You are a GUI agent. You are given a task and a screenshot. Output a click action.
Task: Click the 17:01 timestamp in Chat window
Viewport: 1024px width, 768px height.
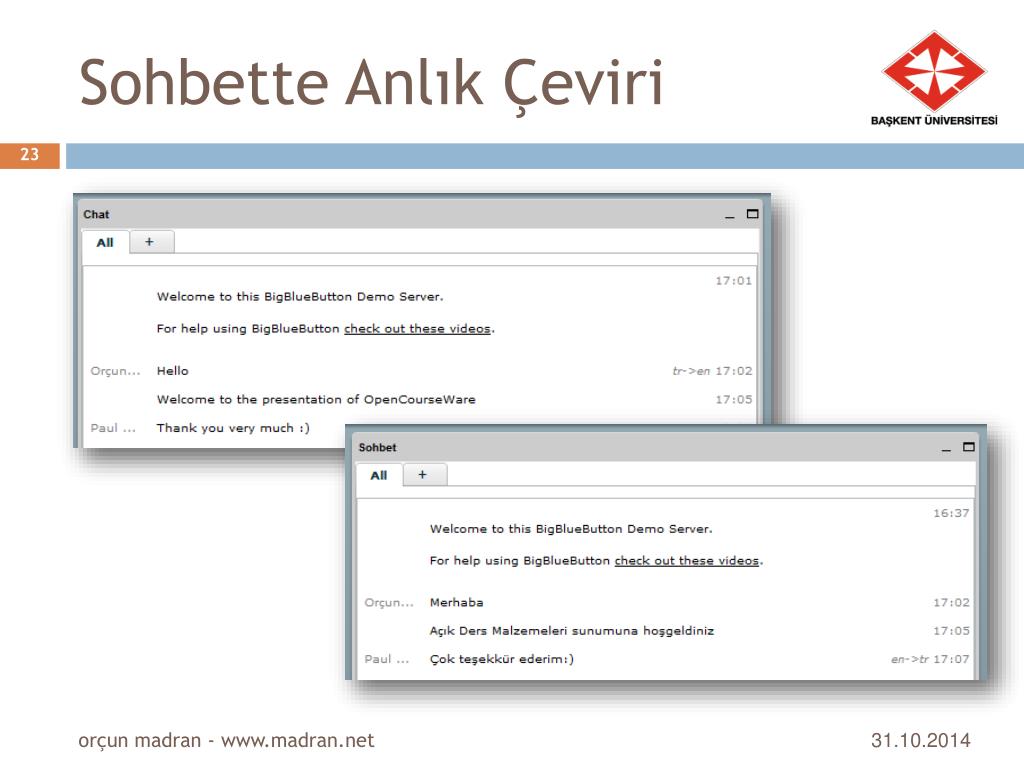733,281
